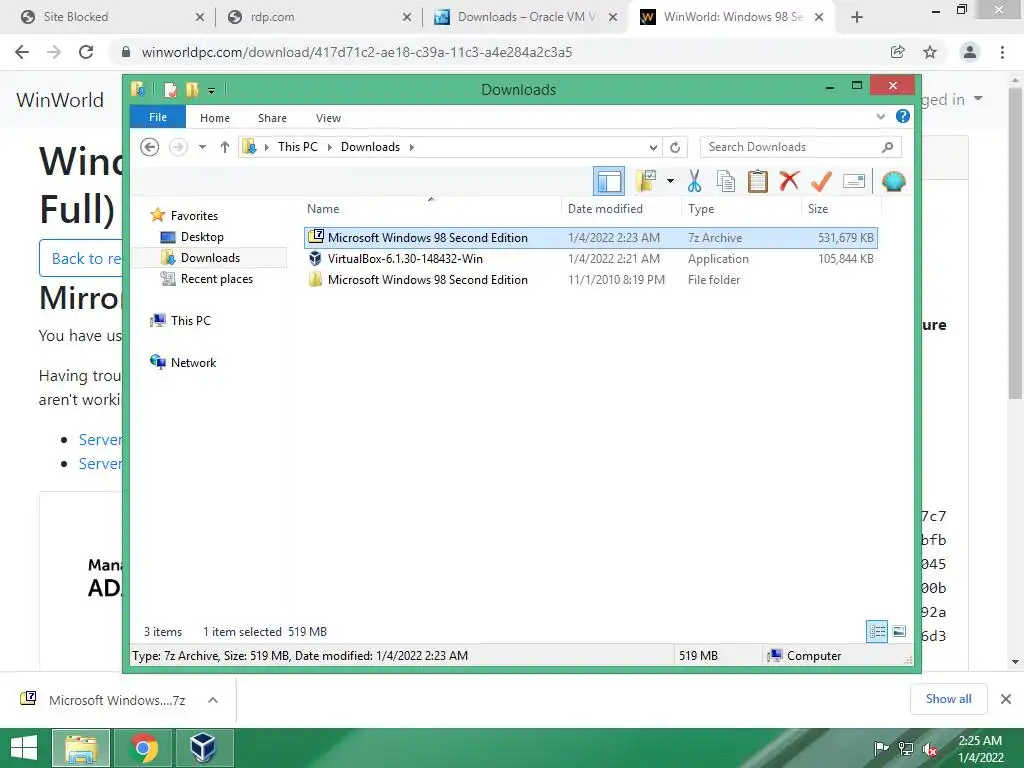This screenshot has width=1024, height=768.
Task: Open the View ribbon tab
Action: (328, 118)
